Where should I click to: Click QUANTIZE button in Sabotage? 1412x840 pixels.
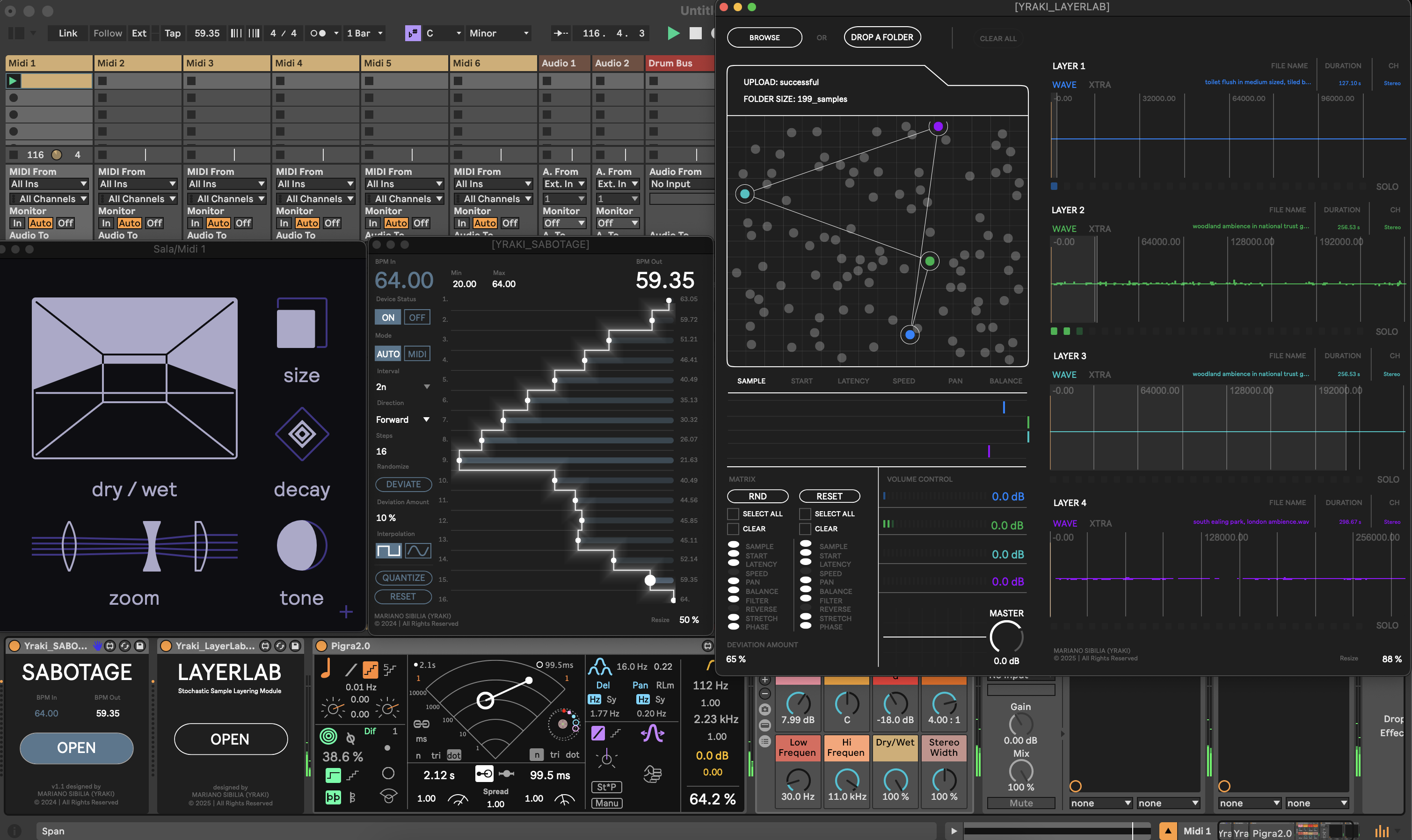pos(403,578)
